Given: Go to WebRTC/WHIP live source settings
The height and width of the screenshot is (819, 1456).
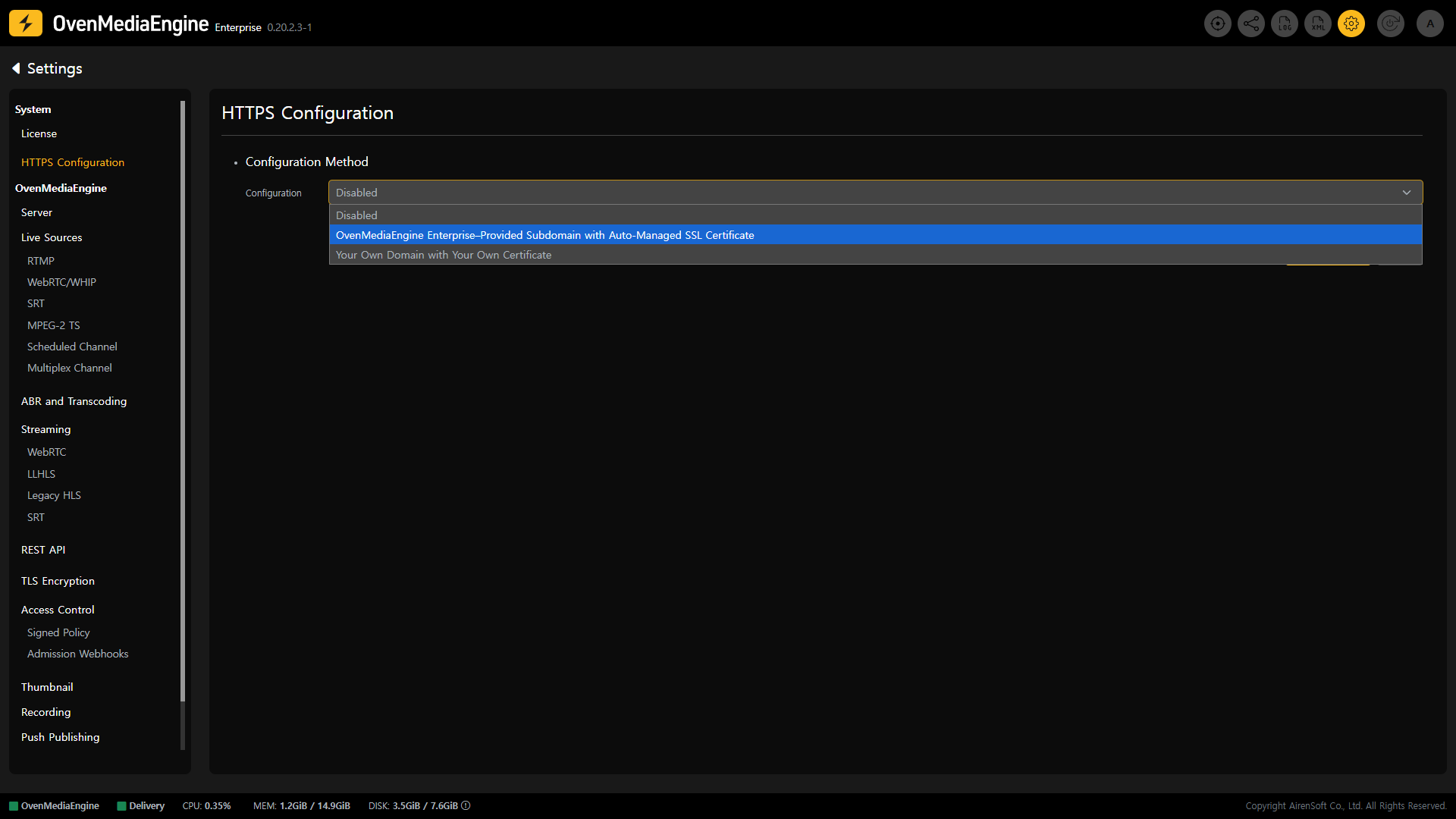Looking at the screenshot, I should [x=61, y=282].
